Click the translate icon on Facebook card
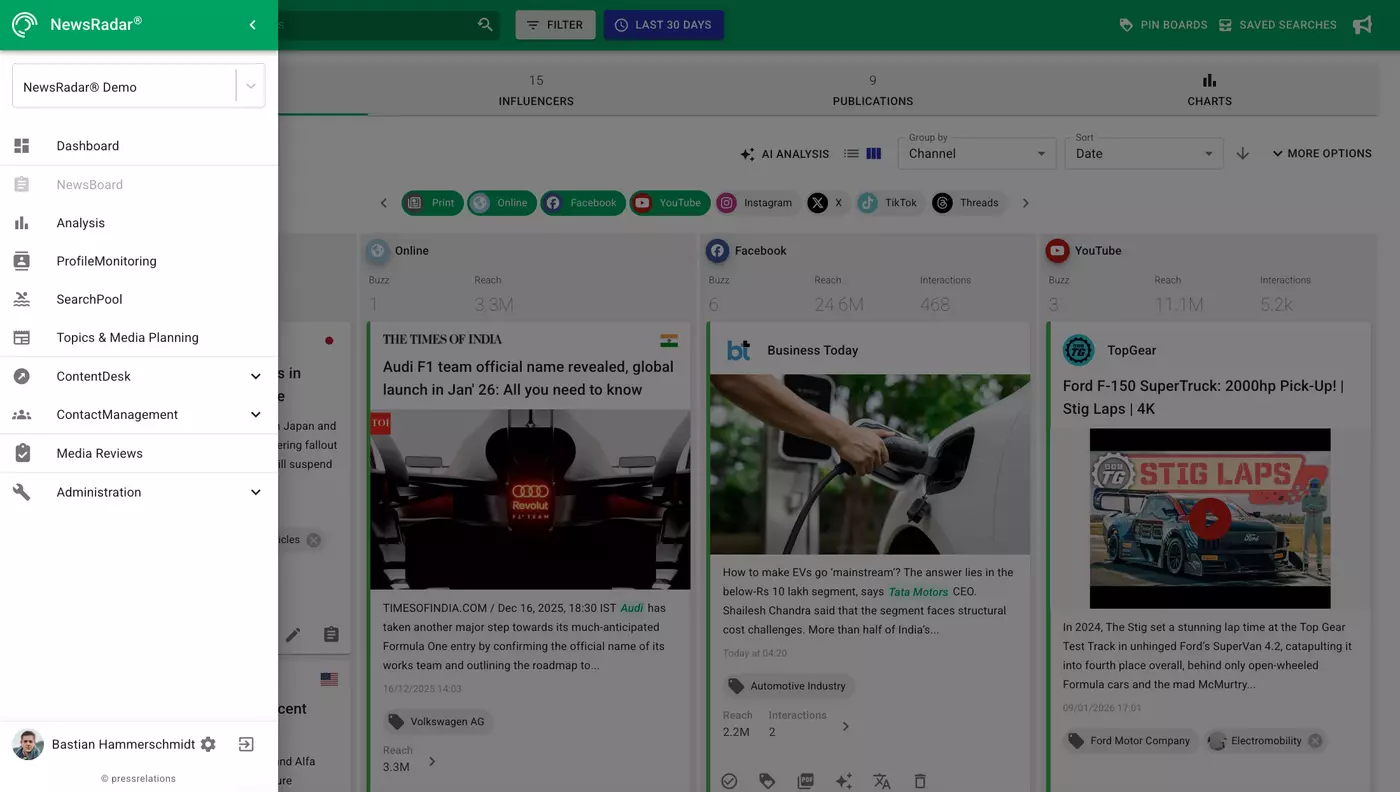The image size is (1400, 792). 881,781
